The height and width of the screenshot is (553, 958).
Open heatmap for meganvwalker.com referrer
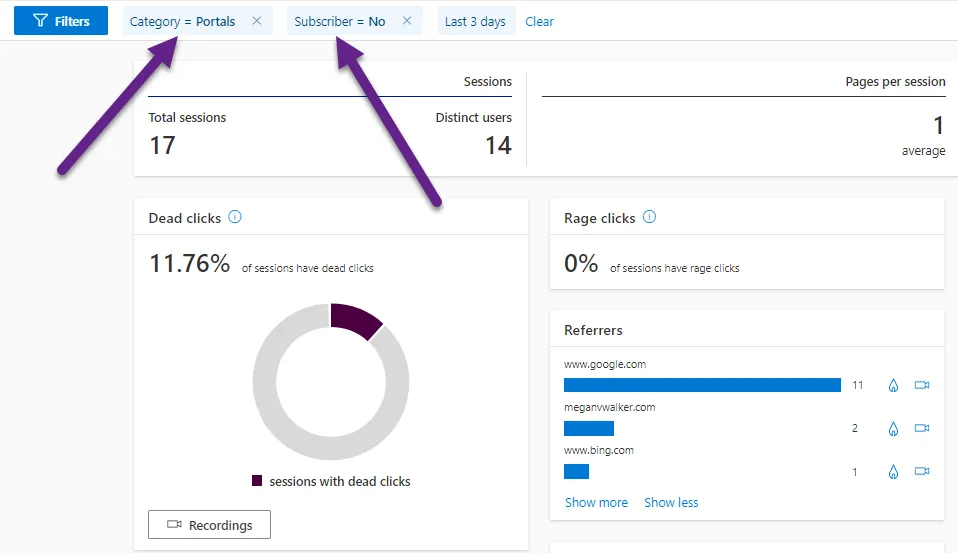pyautogui.click(x=893, y=428)
